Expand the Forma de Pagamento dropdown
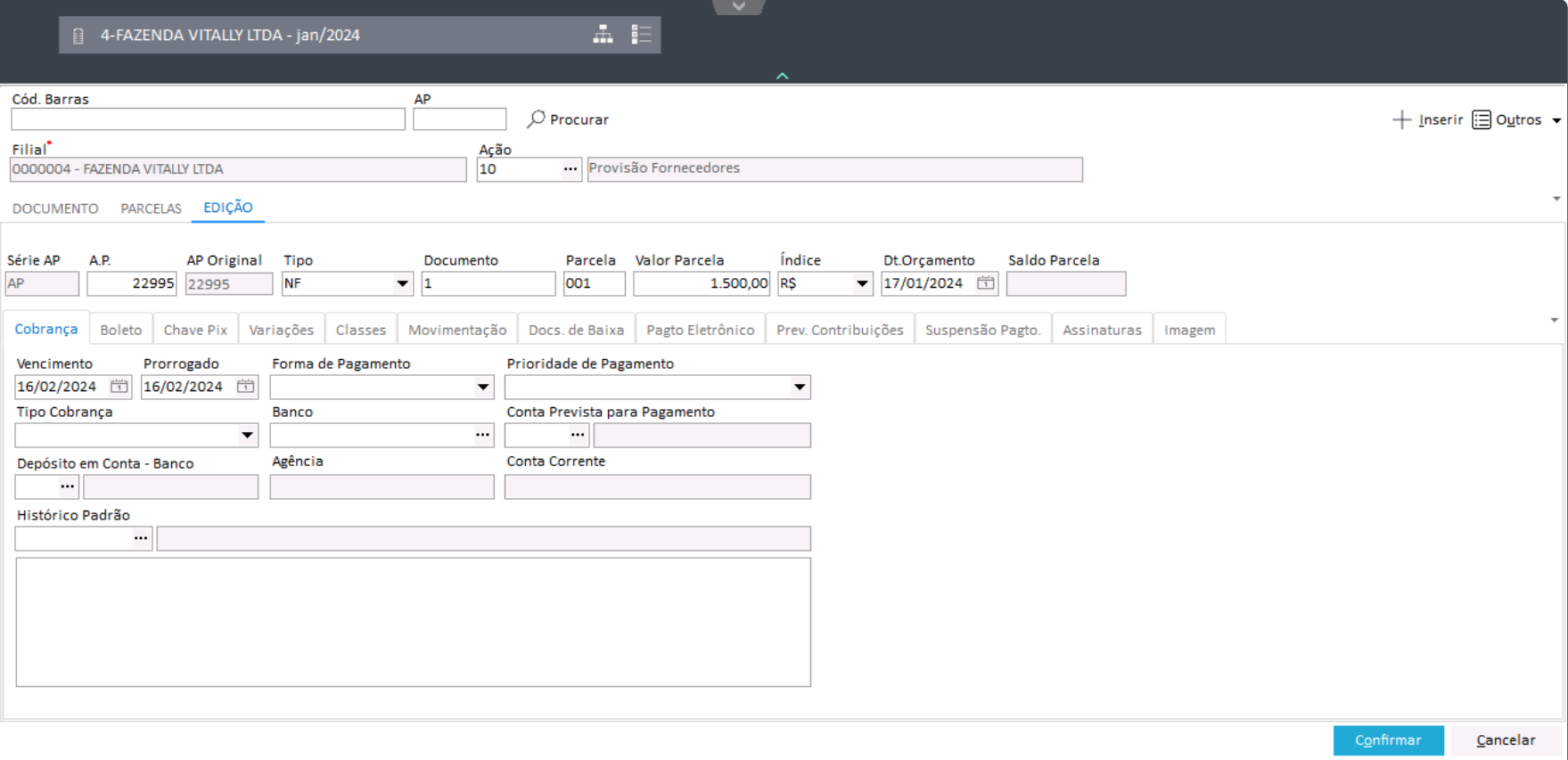The height and width of the screenshot is (760, 1568). pos(482,387)
